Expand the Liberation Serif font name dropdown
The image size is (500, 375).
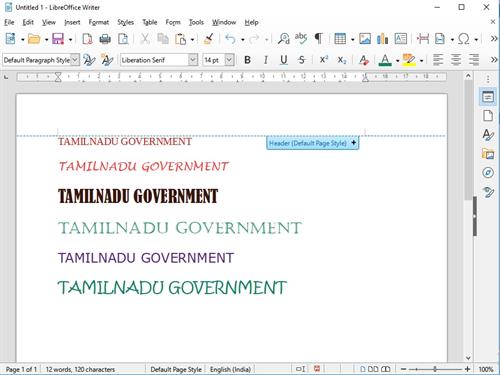pyautogui.click(x=193, y=60)
